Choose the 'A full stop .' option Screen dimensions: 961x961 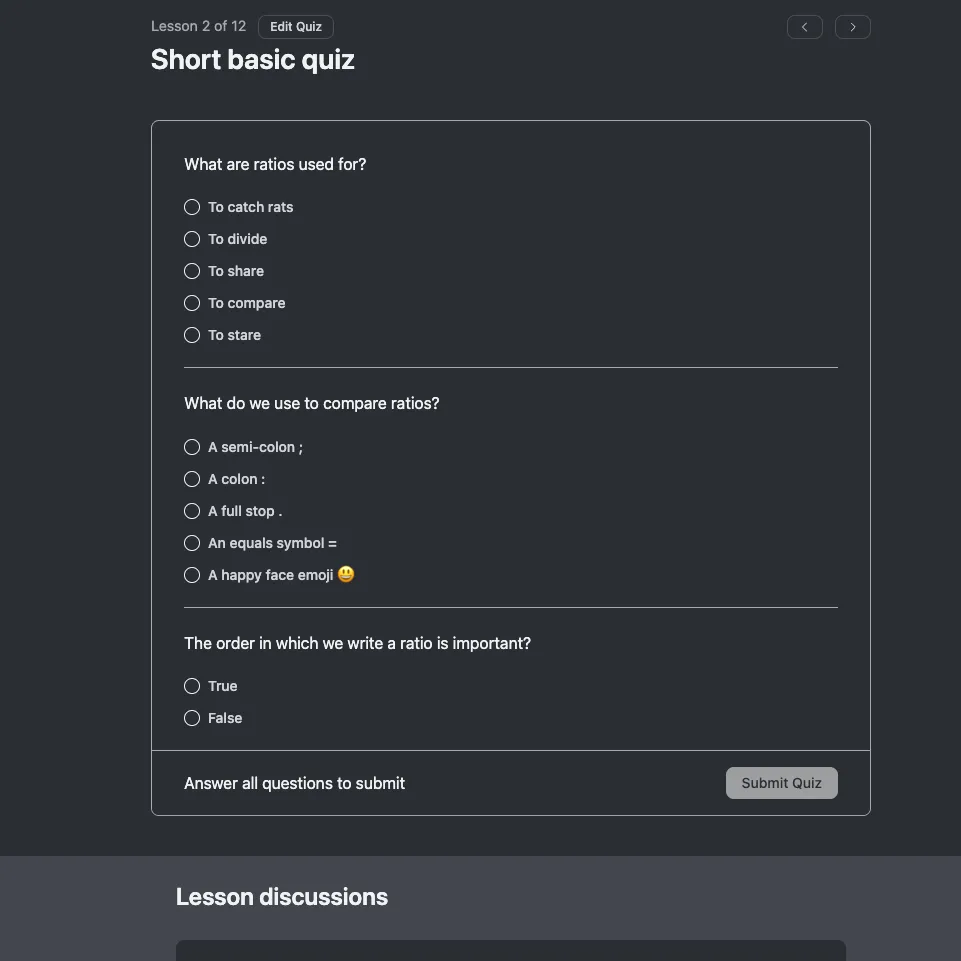pos(192,511)
